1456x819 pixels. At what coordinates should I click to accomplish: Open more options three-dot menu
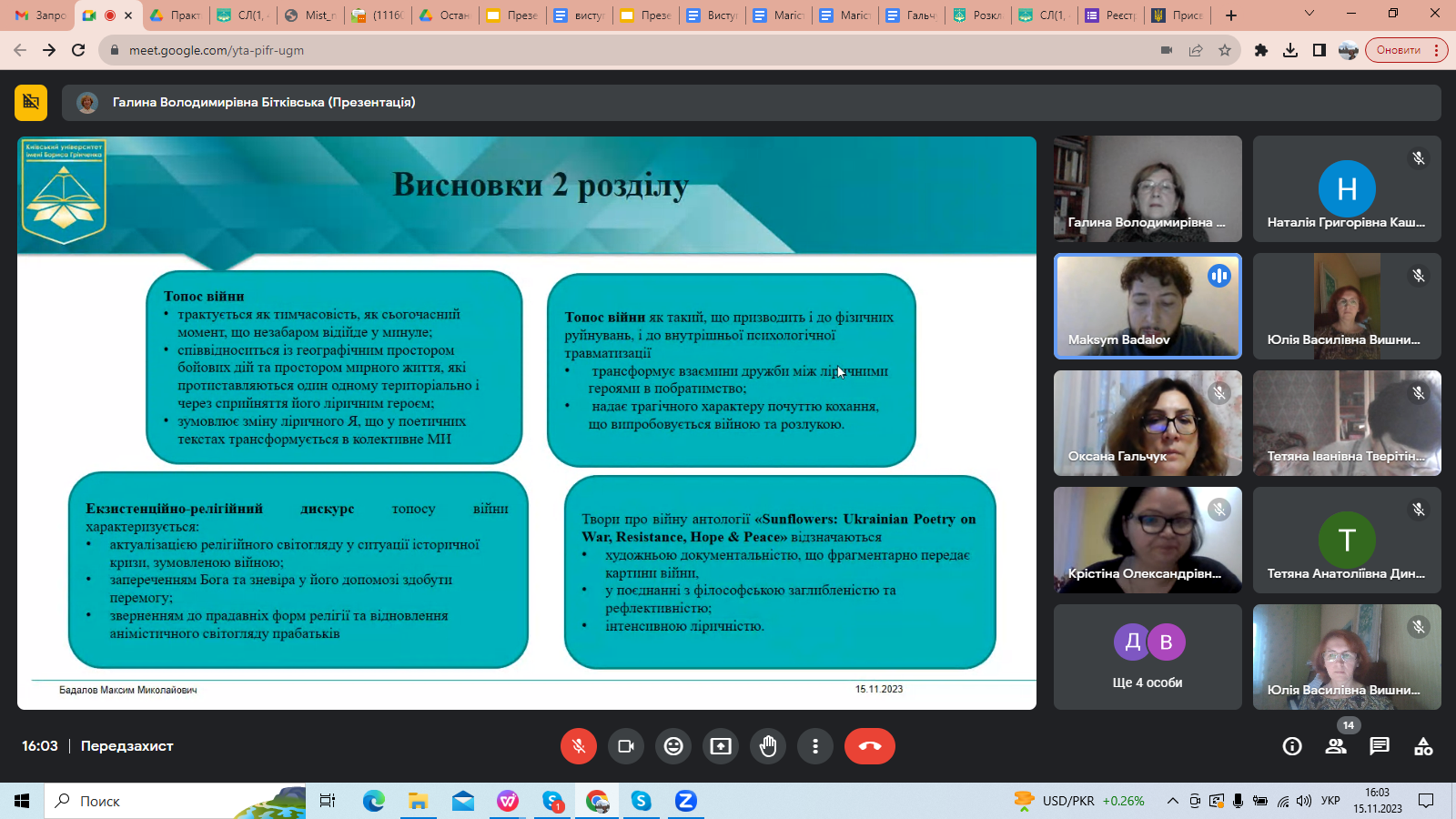point(815,746)
